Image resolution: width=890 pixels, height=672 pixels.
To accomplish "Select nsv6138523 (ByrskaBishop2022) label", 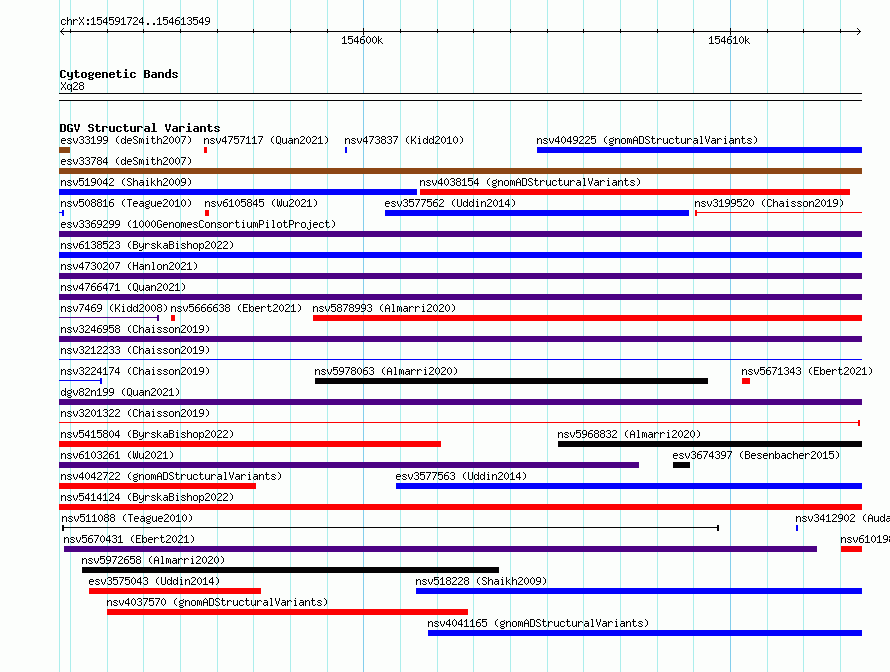I will (x=147, y=245).
